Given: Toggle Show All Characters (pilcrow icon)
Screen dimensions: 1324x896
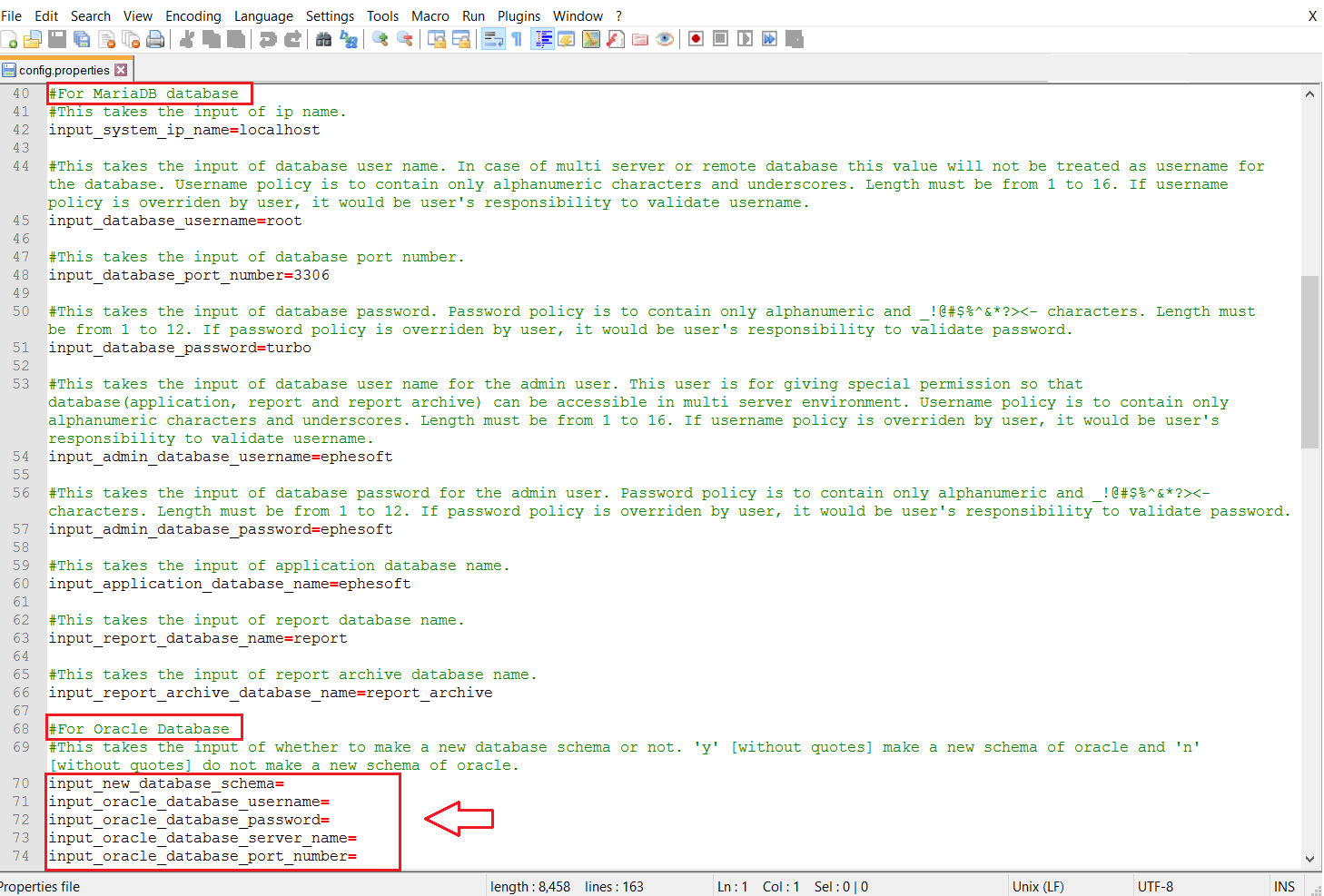Looking at the screenshot, I should click(518, 39).
